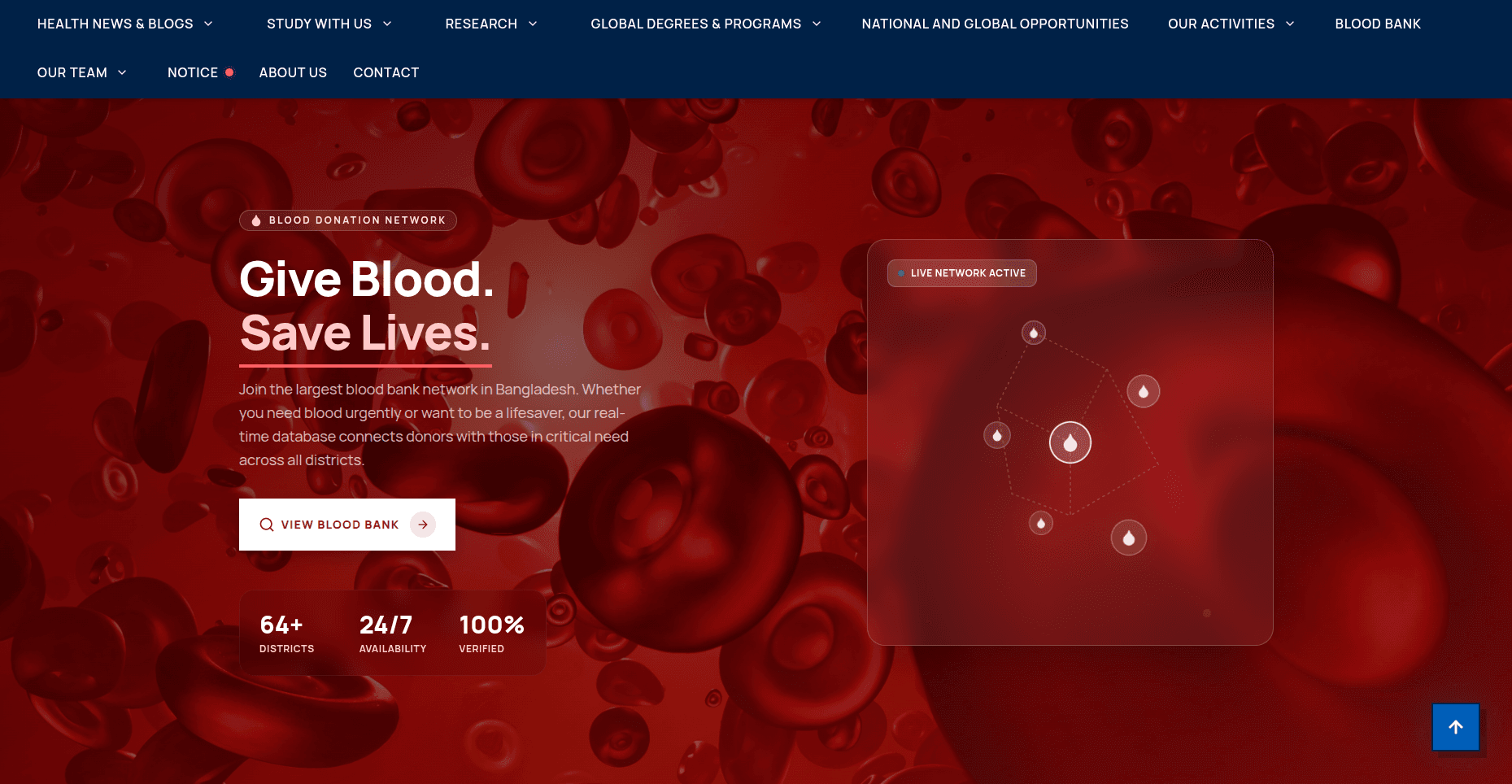Expand the Health News & Blogs chevron
Viewport: 1512px width, 784px height.
[x=208, y=24]
